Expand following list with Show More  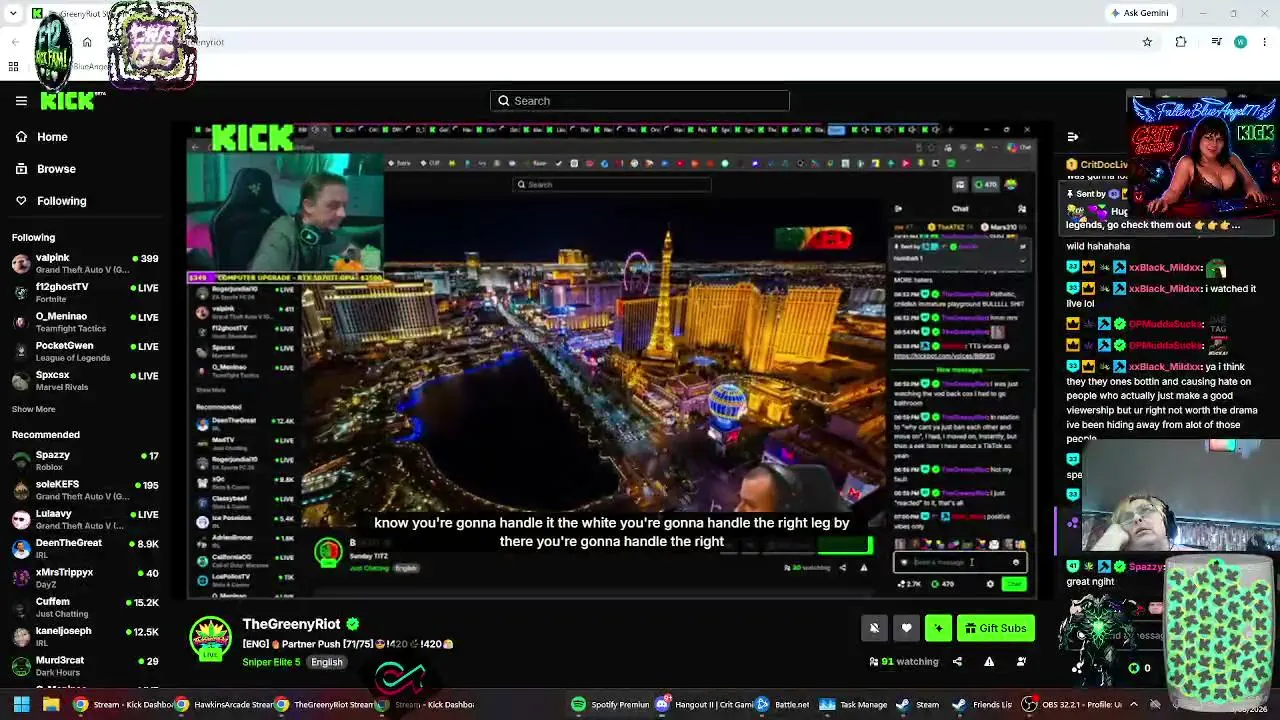pos(33,409)
